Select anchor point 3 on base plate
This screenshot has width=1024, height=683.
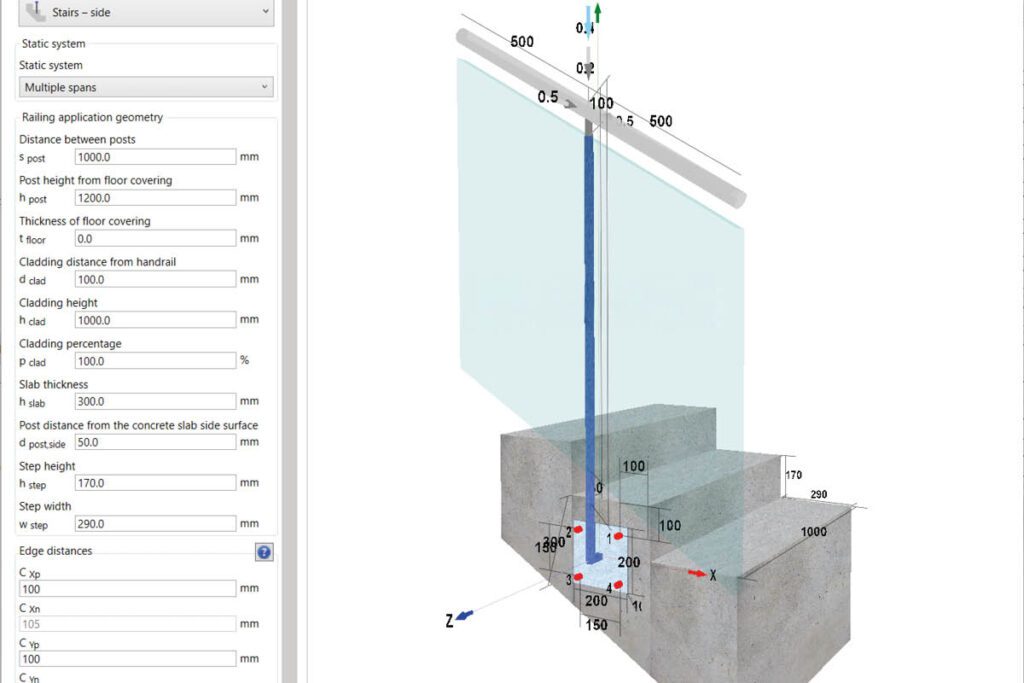click(x=578, y=577)
